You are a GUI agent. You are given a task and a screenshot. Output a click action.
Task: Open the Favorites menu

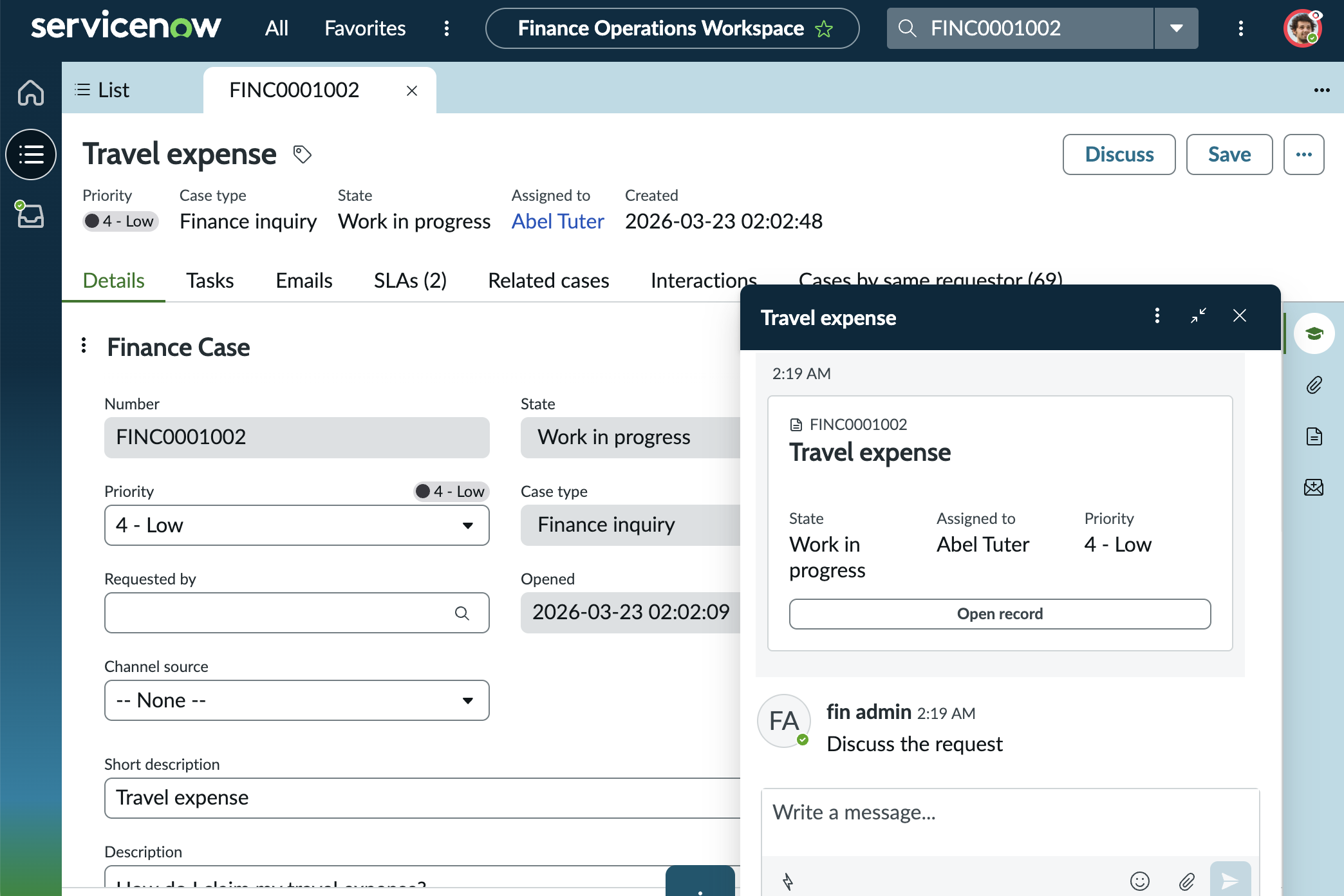tap(365, 28)
